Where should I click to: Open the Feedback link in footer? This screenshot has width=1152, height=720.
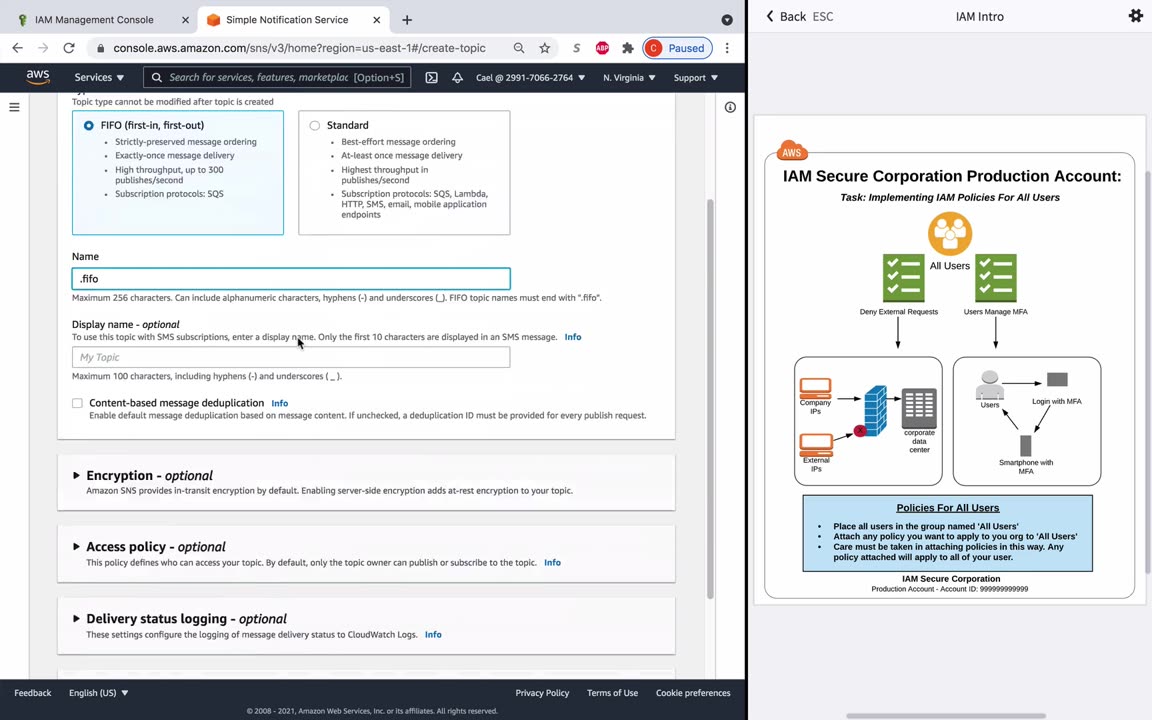(x=32, y=693)
